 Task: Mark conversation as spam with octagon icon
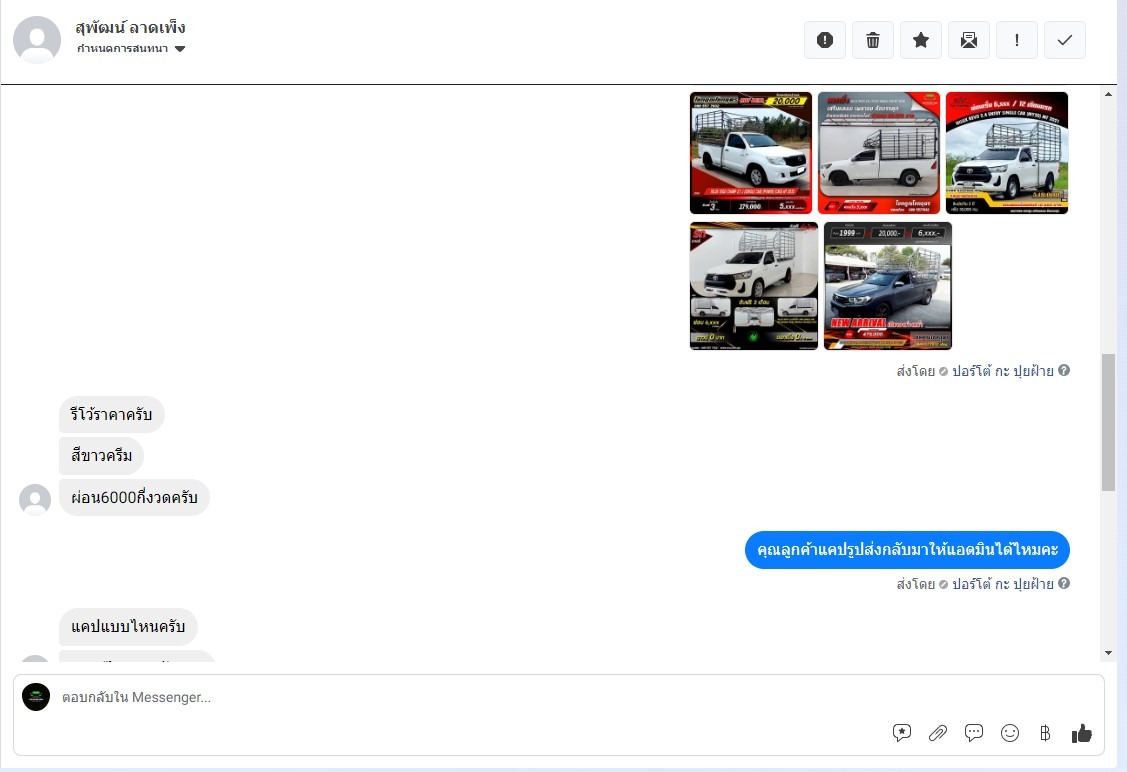click(825, 40)
